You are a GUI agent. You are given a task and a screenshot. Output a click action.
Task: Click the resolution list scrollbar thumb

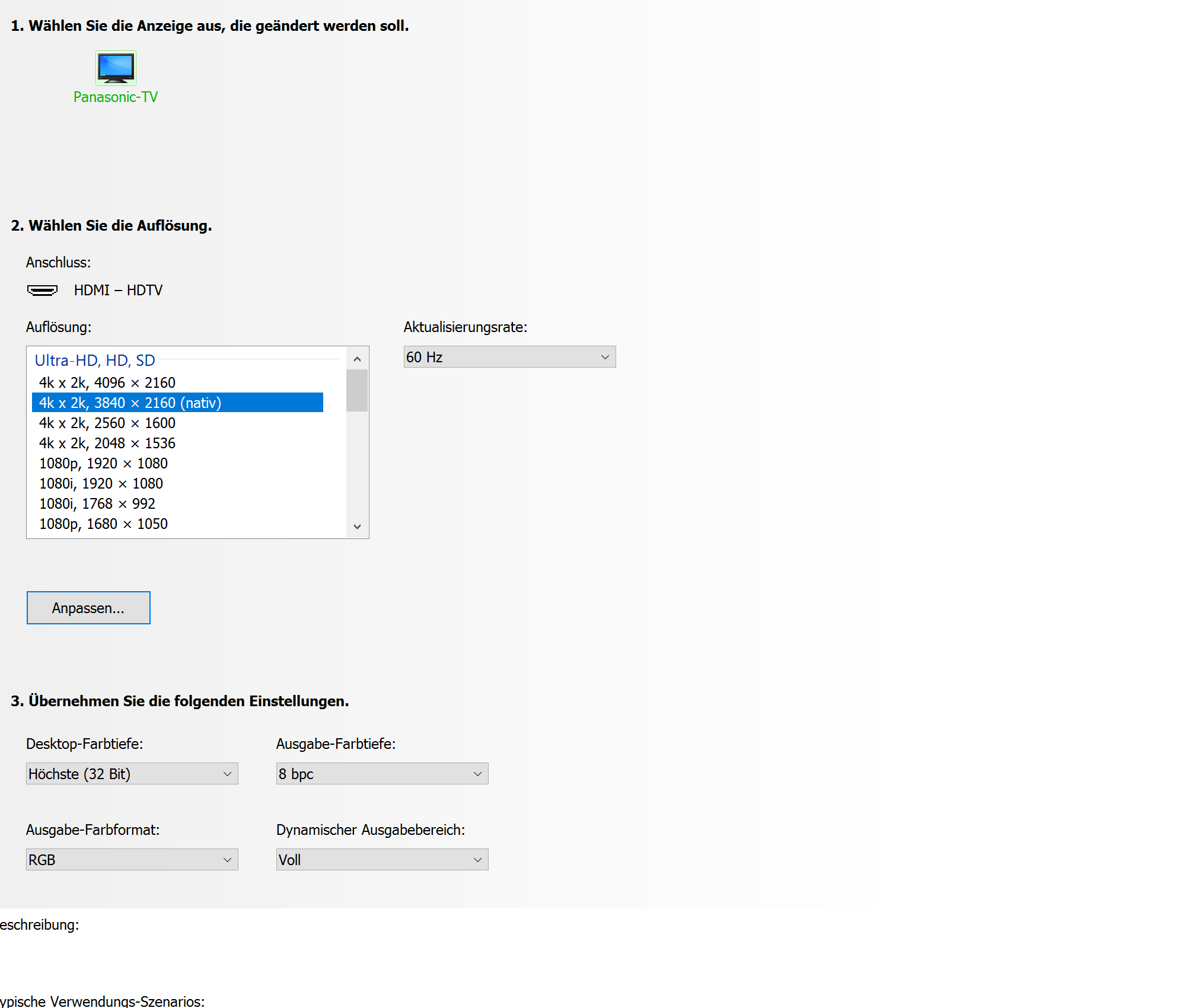pos(357,390)
